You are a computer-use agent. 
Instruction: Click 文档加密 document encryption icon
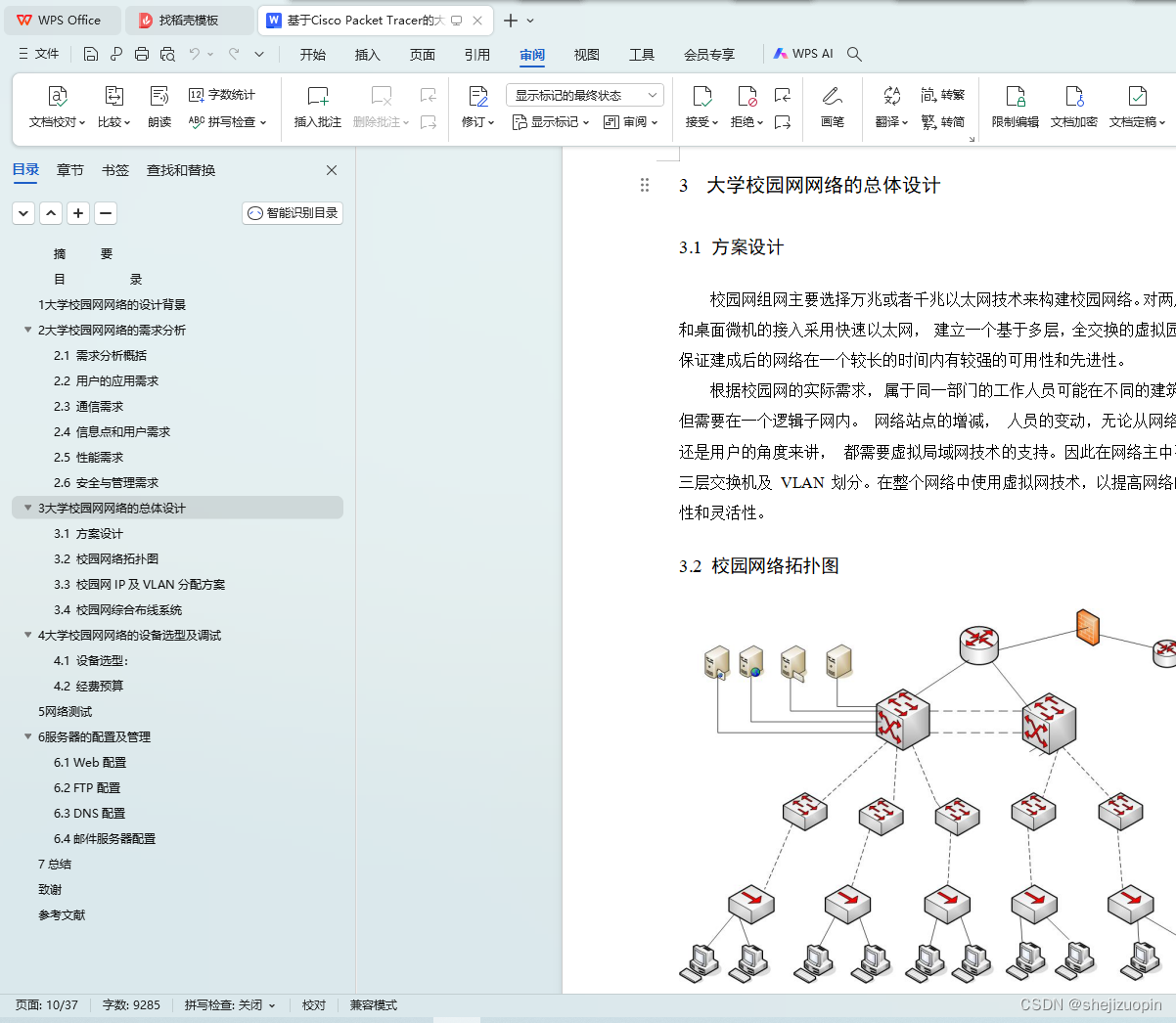tap(1074, 96)
